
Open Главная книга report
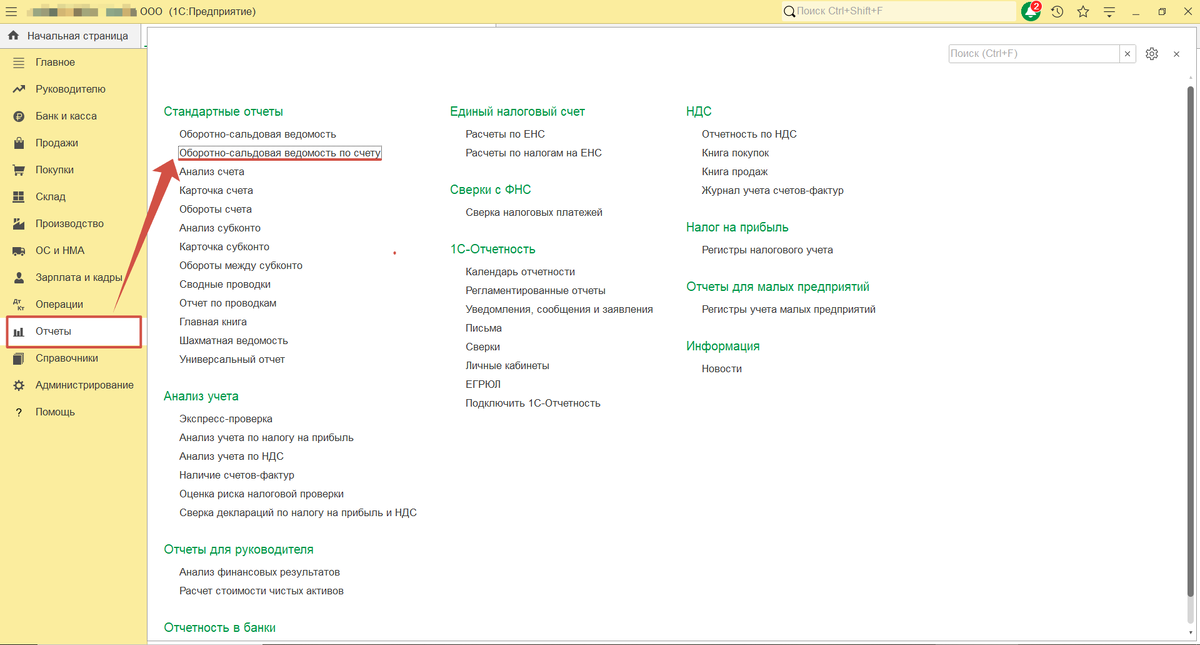point(213,322)
